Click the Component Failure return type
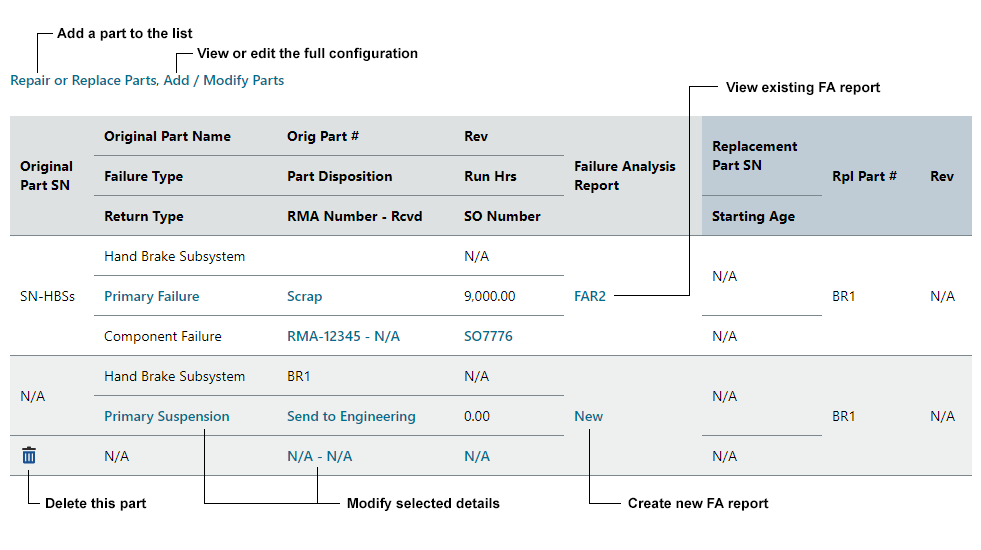Viewport: 981px width, 550px height. (163, 336)
